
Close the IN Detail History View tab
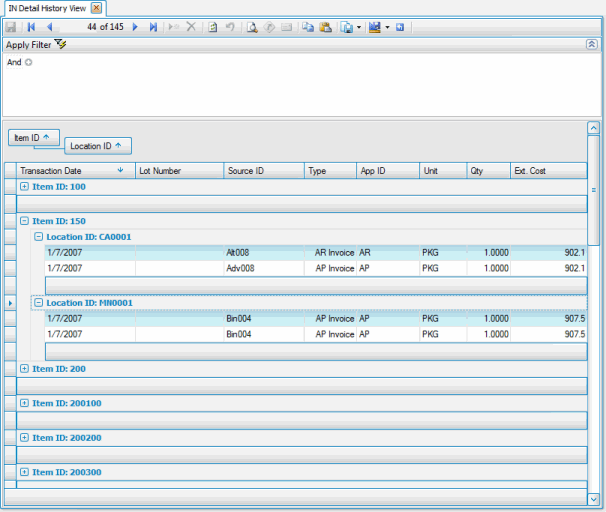pyautogui.click(x=97, y=8)
